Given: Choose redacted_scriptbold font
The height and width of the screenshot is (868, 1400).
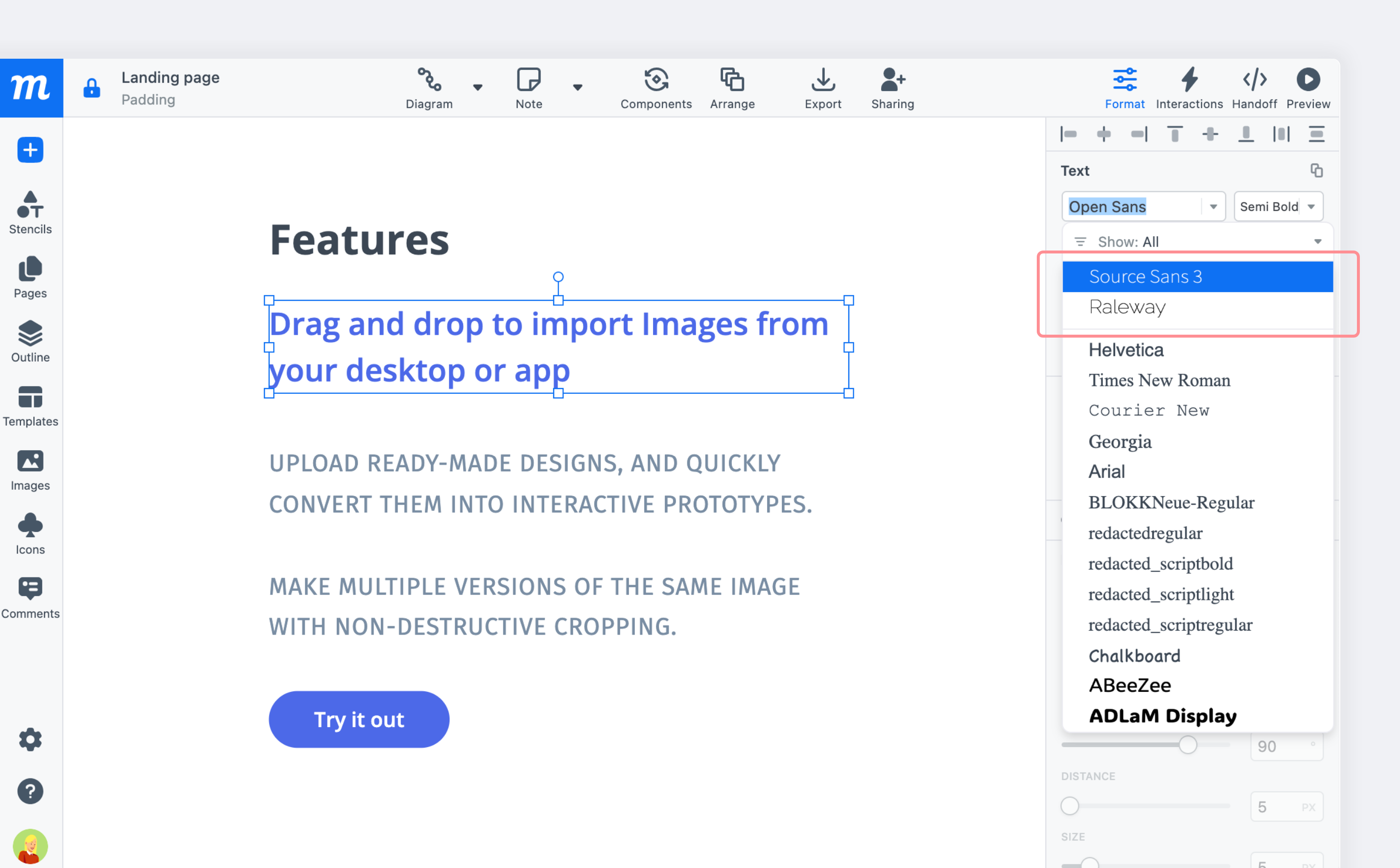Looking at the screenshot, I should click(x=1198, y=563).
